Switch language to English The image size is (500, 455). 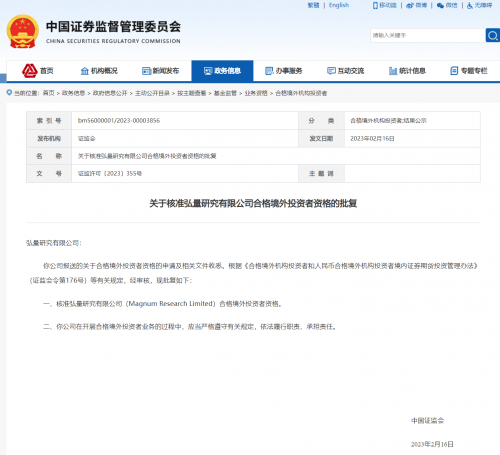click(x=339, y=5)
